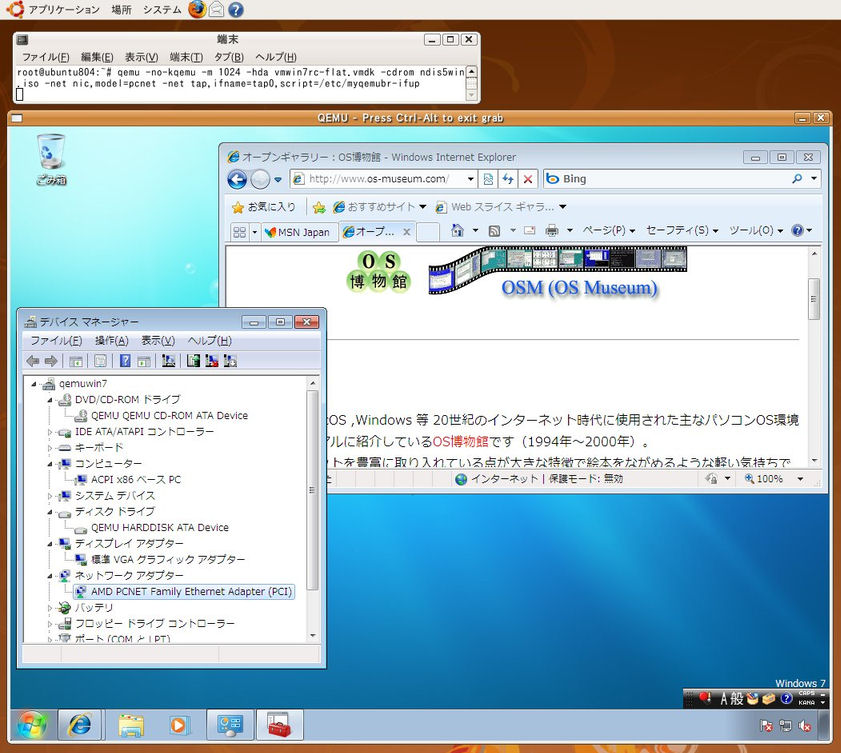This screenshot has height=753, width=841.
Task: Click the print icon in IE
Action: coord(551,231)
